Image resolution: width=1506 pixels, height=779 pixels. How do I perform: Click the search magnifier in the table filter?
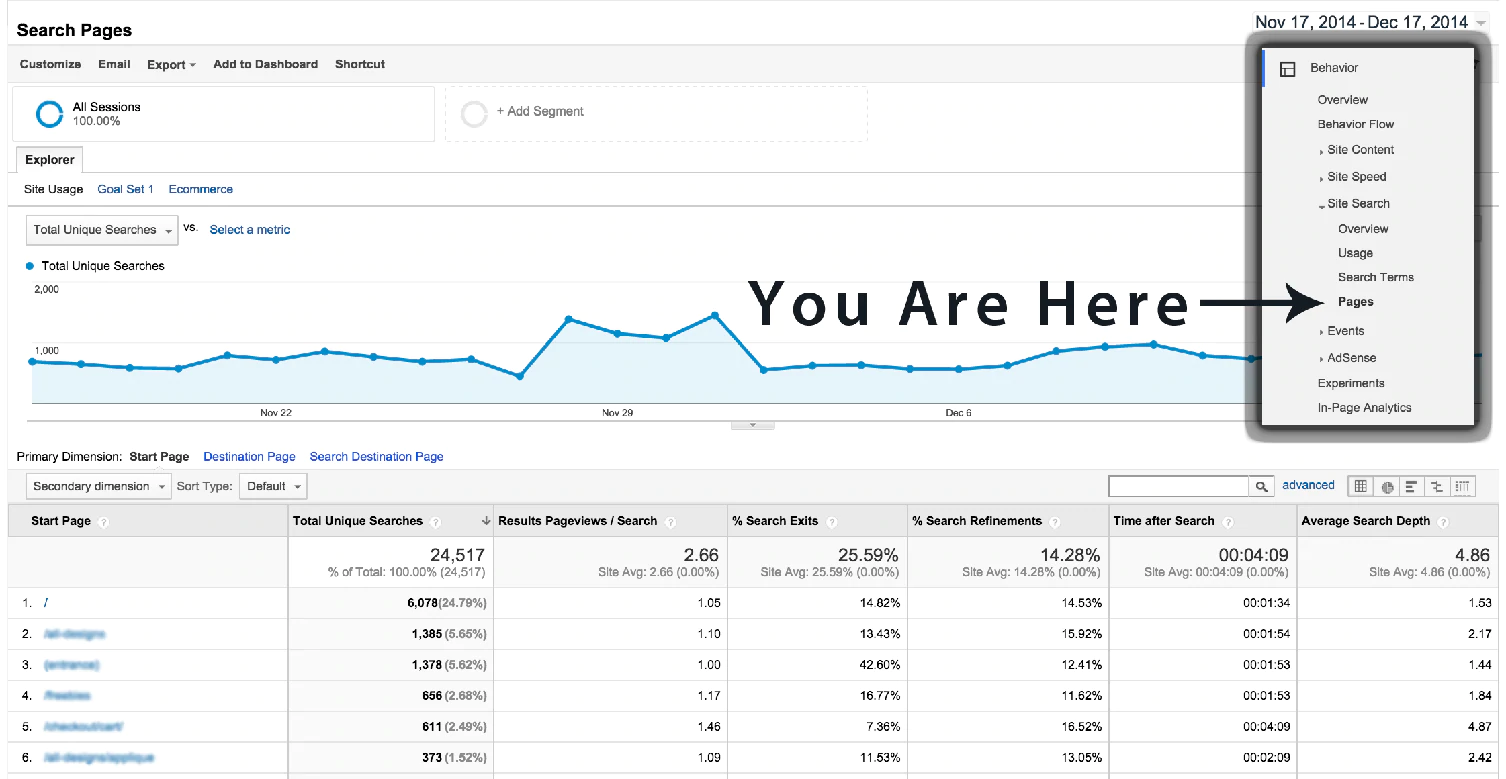[1264, 485]
